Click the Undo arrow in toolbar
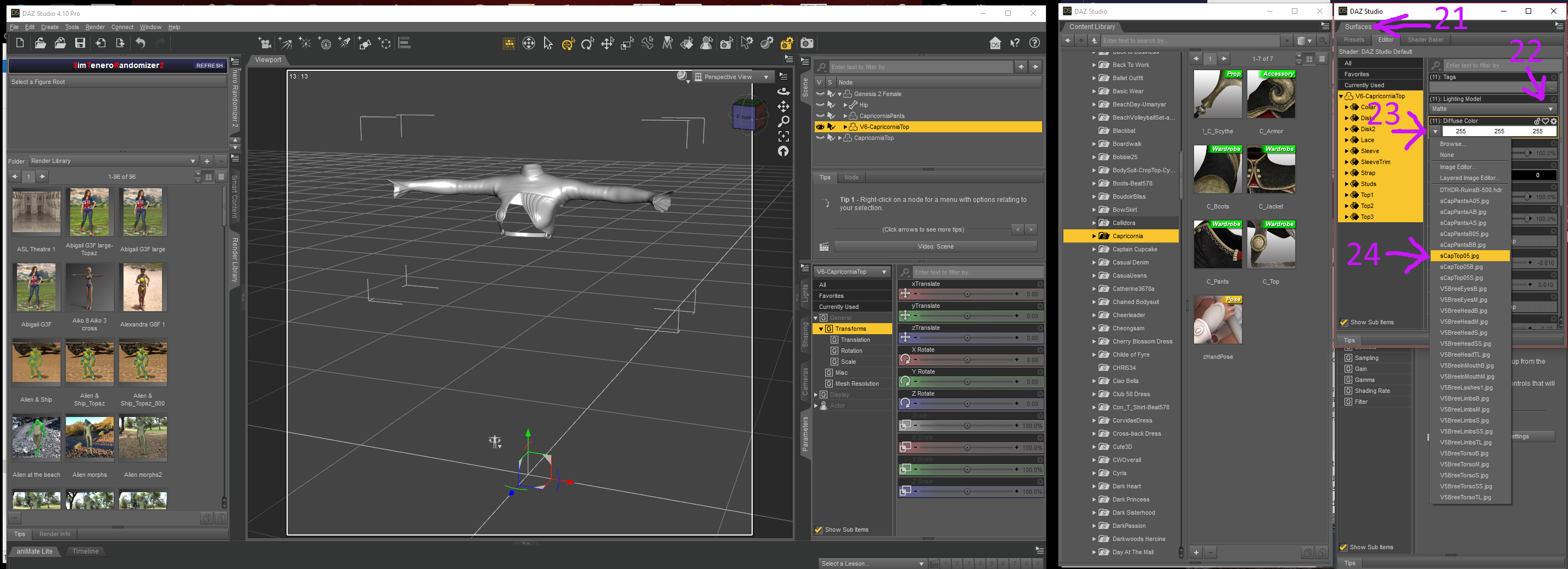 [141, 43]
